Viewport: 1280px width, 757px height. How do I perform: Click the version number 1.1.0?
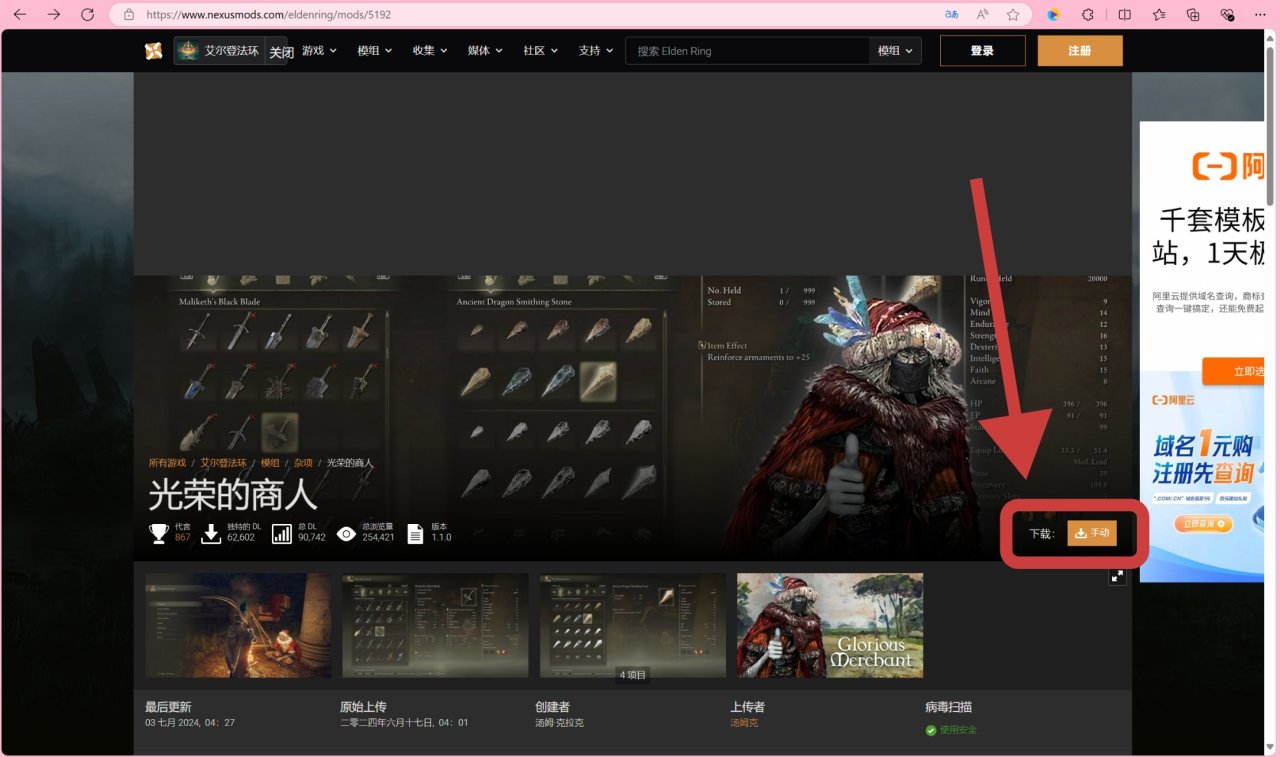tap(441, 537)
